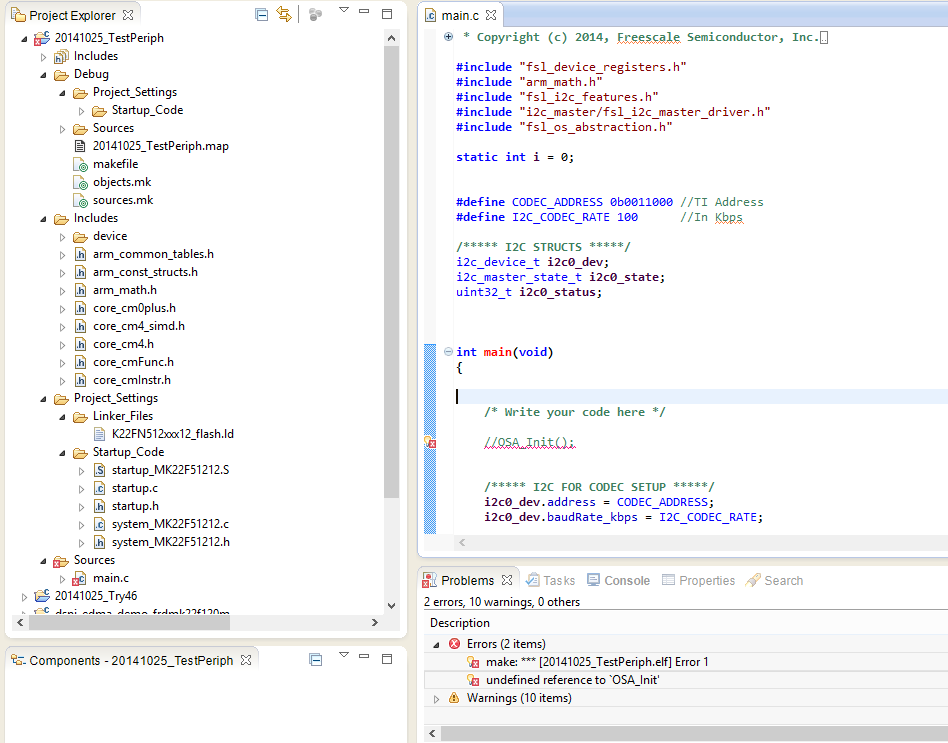The image size is (948, 743).
Task: Expand the device folder
Action: tap(62, 237)
